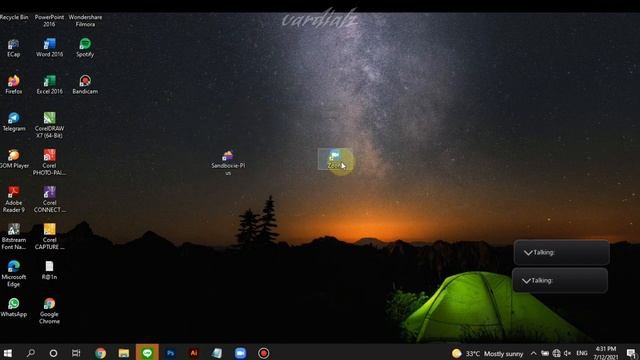Viewport: 640px width, 360px height.
Task: Open the Action Center notifications
Action: [x=631, y=353]
